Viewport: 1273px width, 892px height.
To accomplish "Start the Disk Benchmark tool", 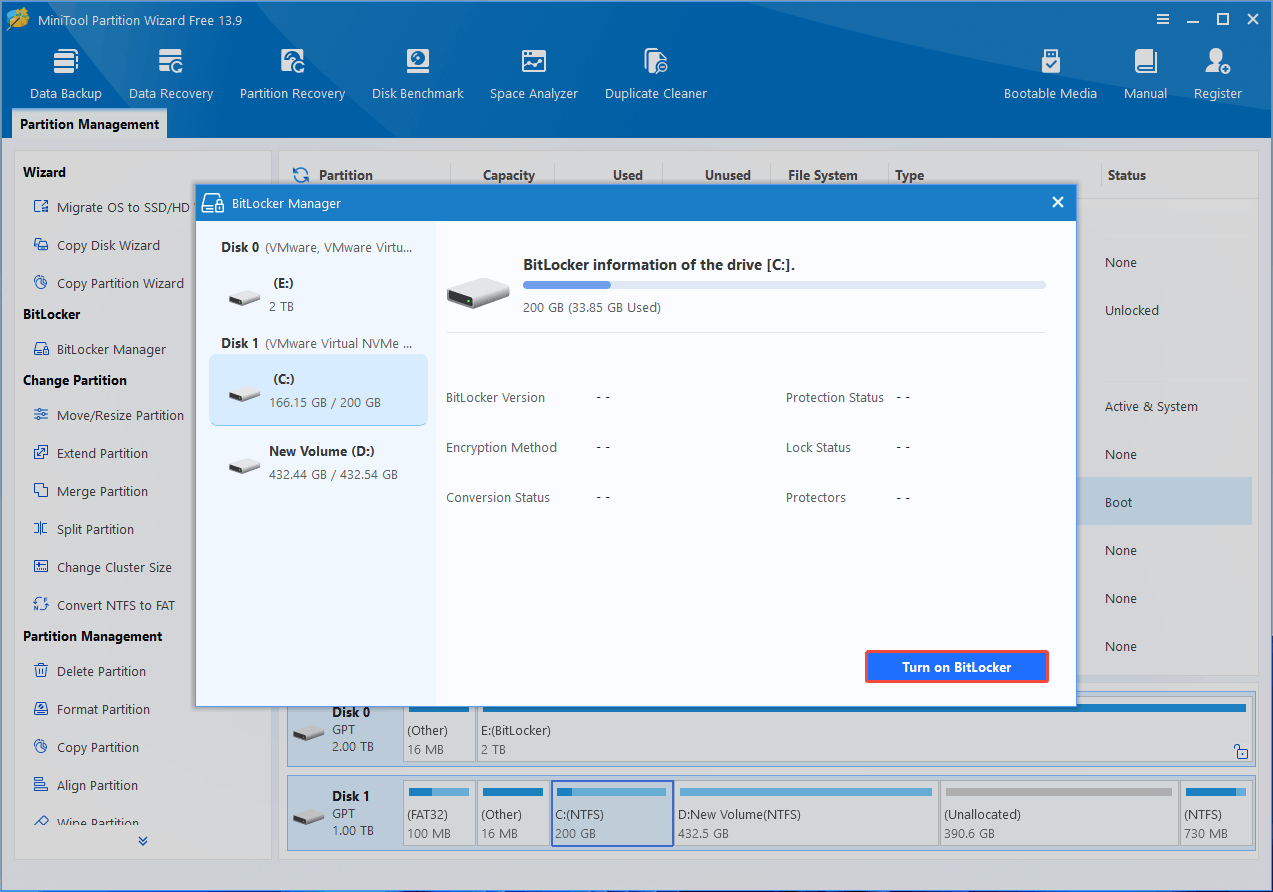I will click(x=418, y=74).
